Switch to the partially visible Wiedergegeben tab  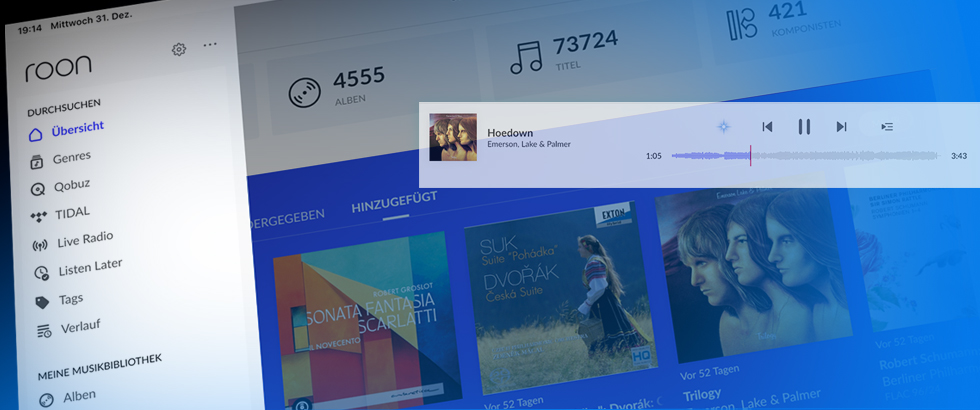[286, 218]
